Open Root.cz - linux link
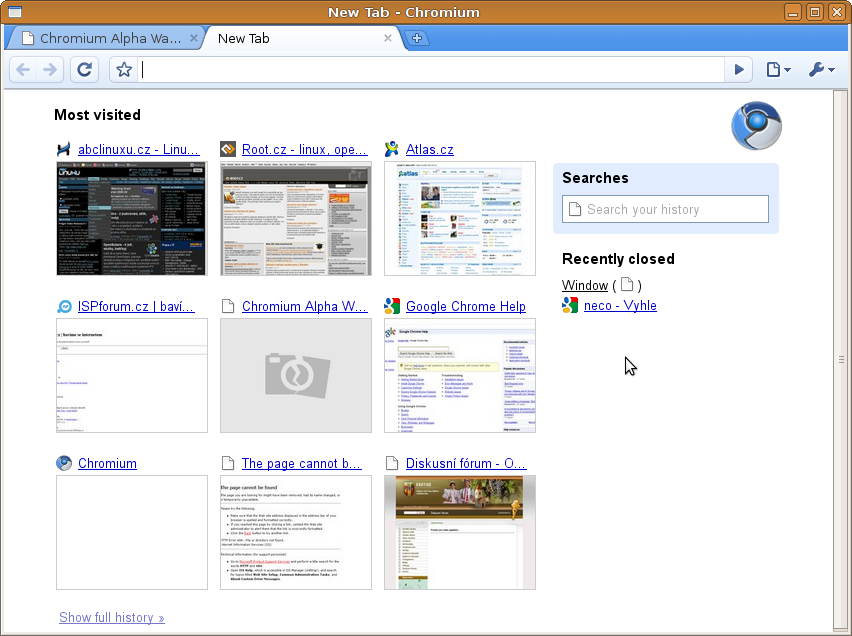Image resolution: width=852 pixels, height=636 pixels. [x=304, y=149]
